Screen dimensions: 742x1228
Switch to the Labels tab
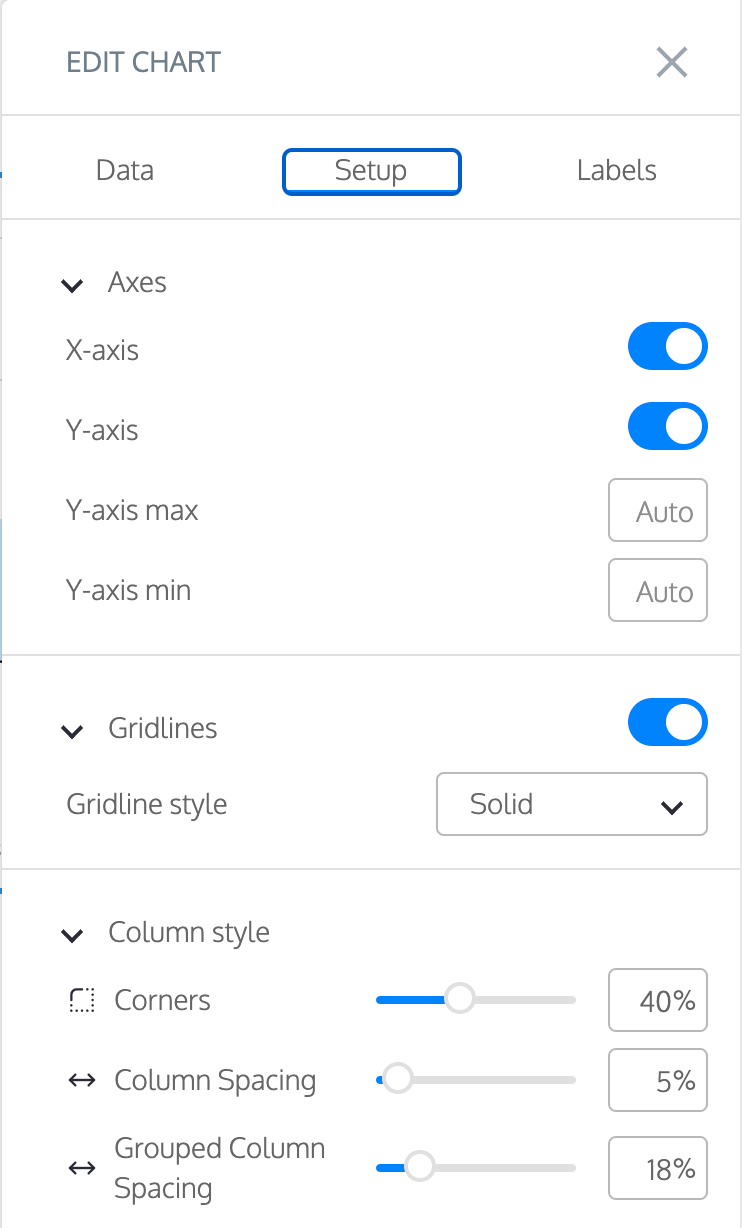tap(617, 170)
